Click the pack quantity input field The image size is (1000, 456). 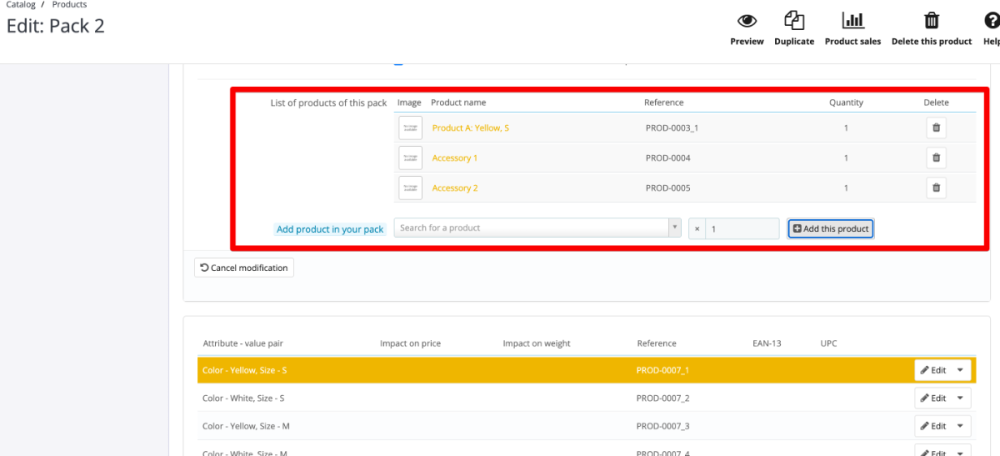(x=742, y=228)
